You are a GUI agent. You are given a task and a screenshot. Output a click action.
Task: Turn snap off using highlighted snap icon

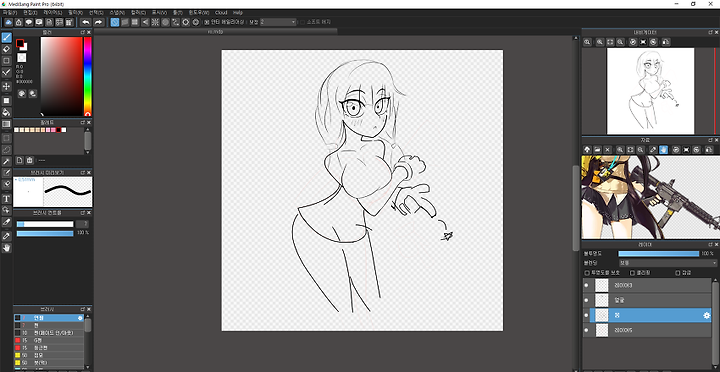click(x=115, y=22)
